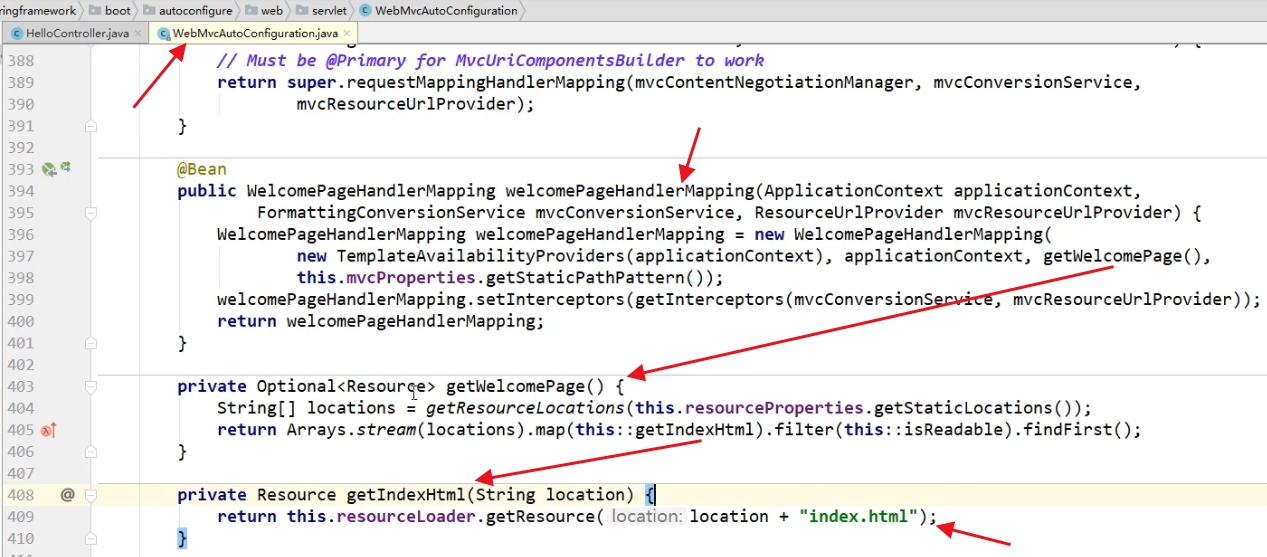Click super.requestMappingHandlerMapping on line 389
Image resolution: width=1267 pixels, height=557 pixels.
455,83
